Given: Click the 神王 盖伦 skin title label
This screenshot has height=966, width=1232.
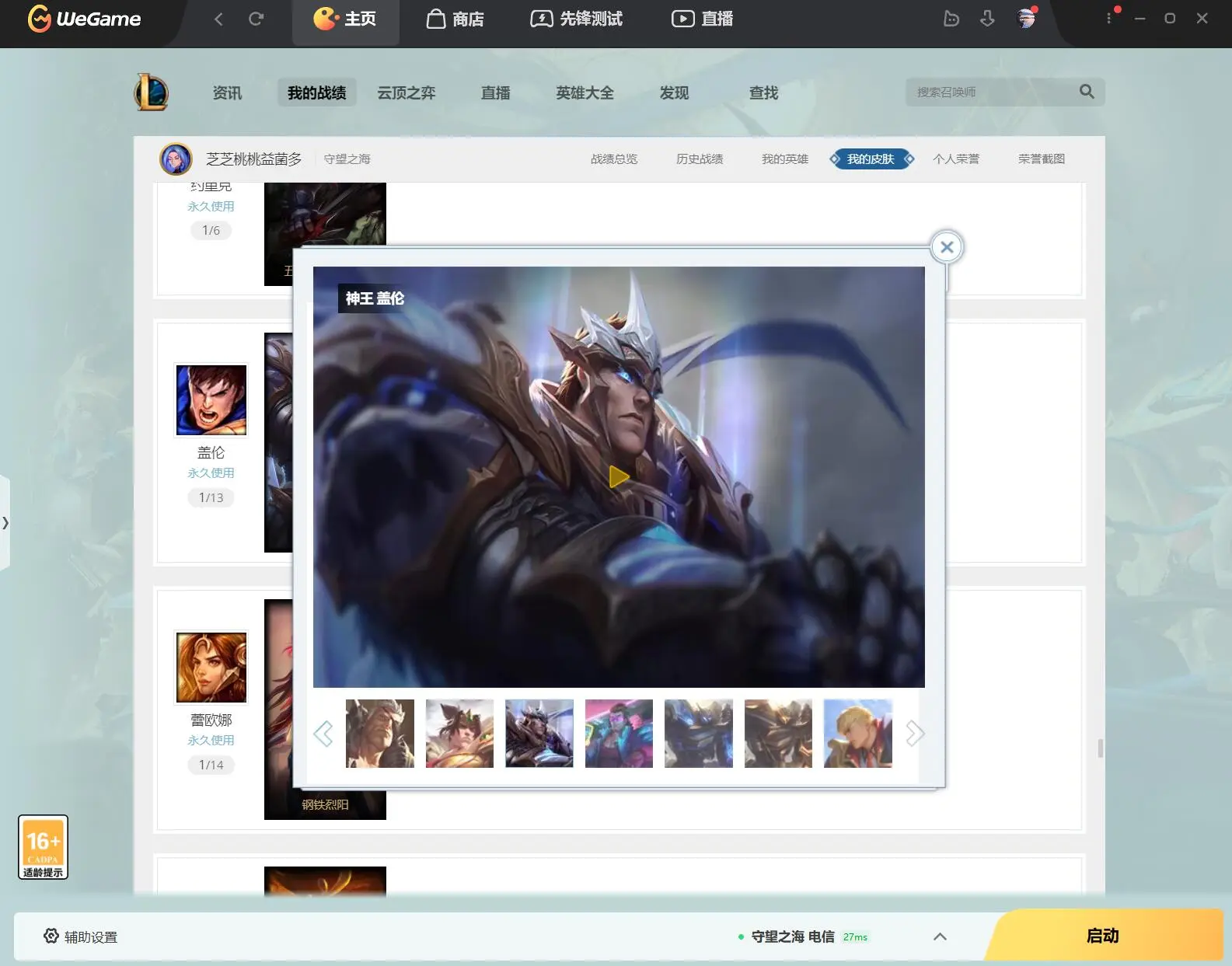Looking at the screenshot, I should (375, 298).
